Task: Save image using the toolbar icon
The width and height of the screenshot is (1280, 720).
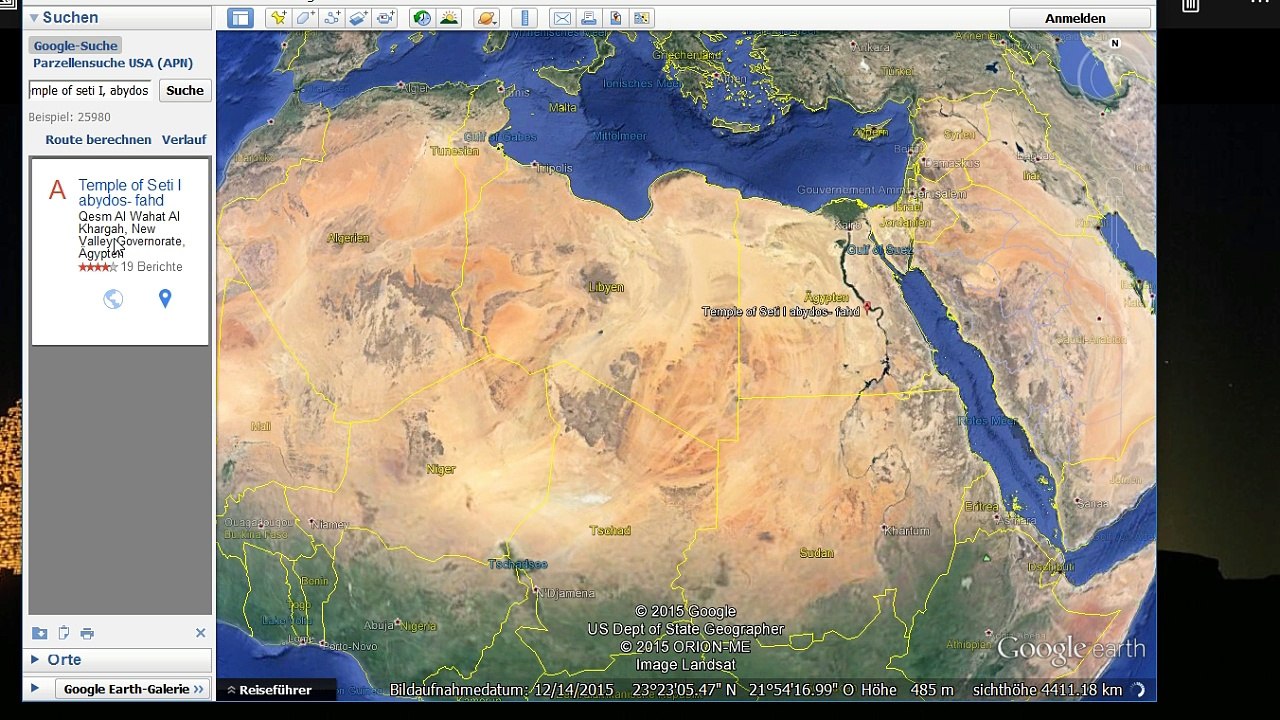Action: (615, 18)
